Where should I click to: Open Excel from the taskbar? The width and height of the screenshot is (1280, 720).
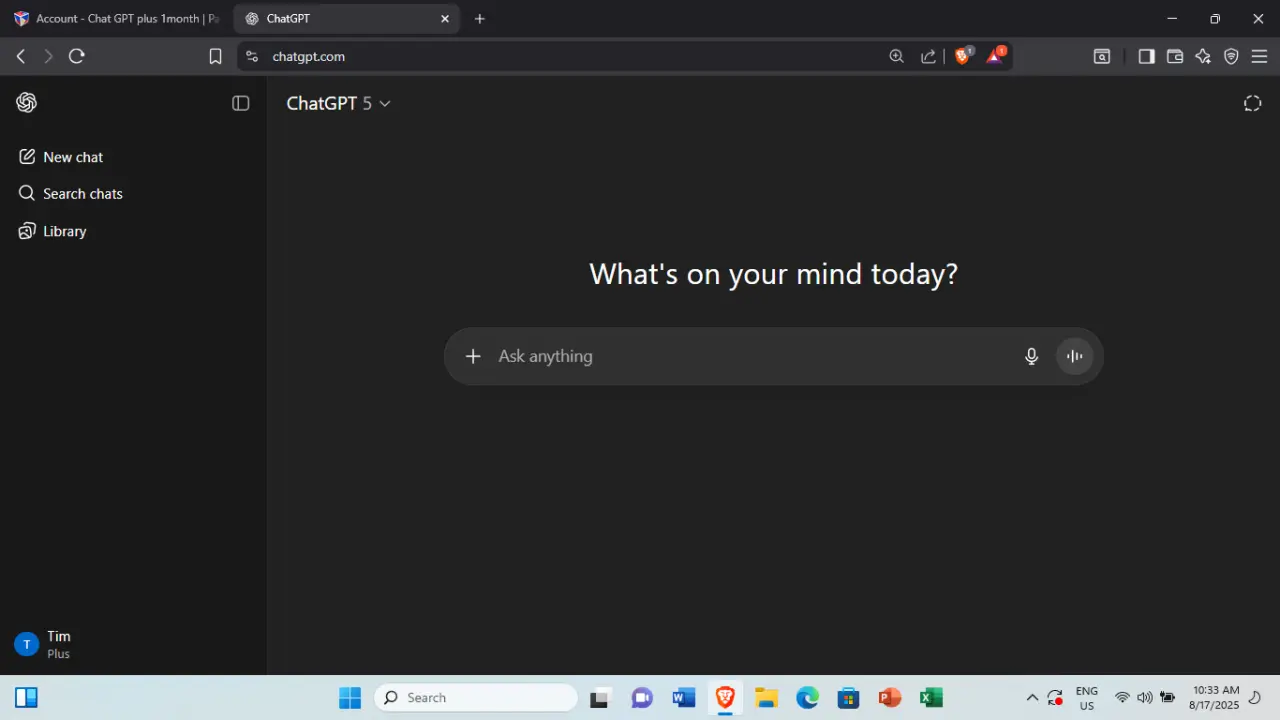point(931,698)
